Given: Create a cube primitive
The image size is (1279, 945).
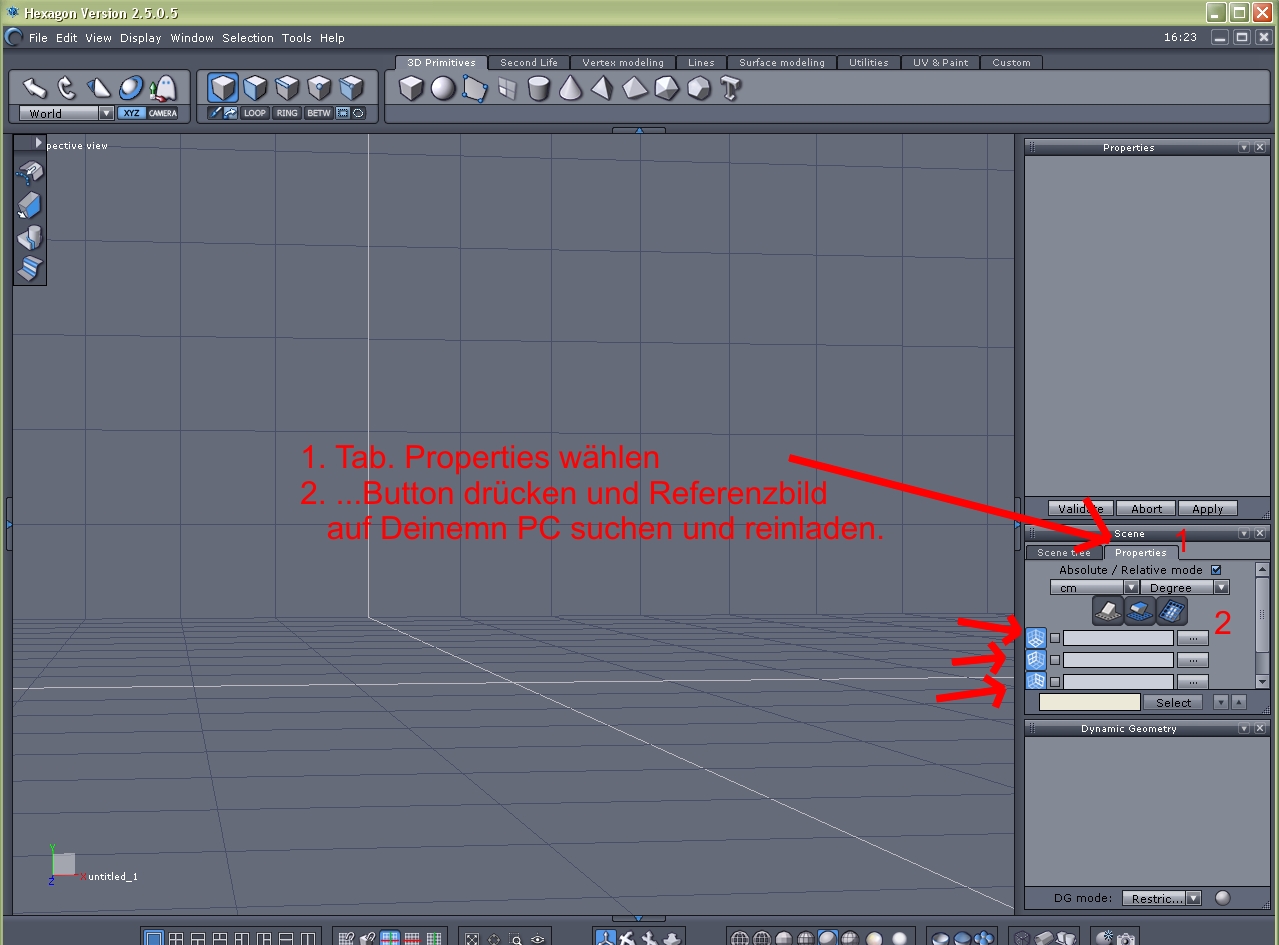Looking at the screenshot, I should pos(411,89).
